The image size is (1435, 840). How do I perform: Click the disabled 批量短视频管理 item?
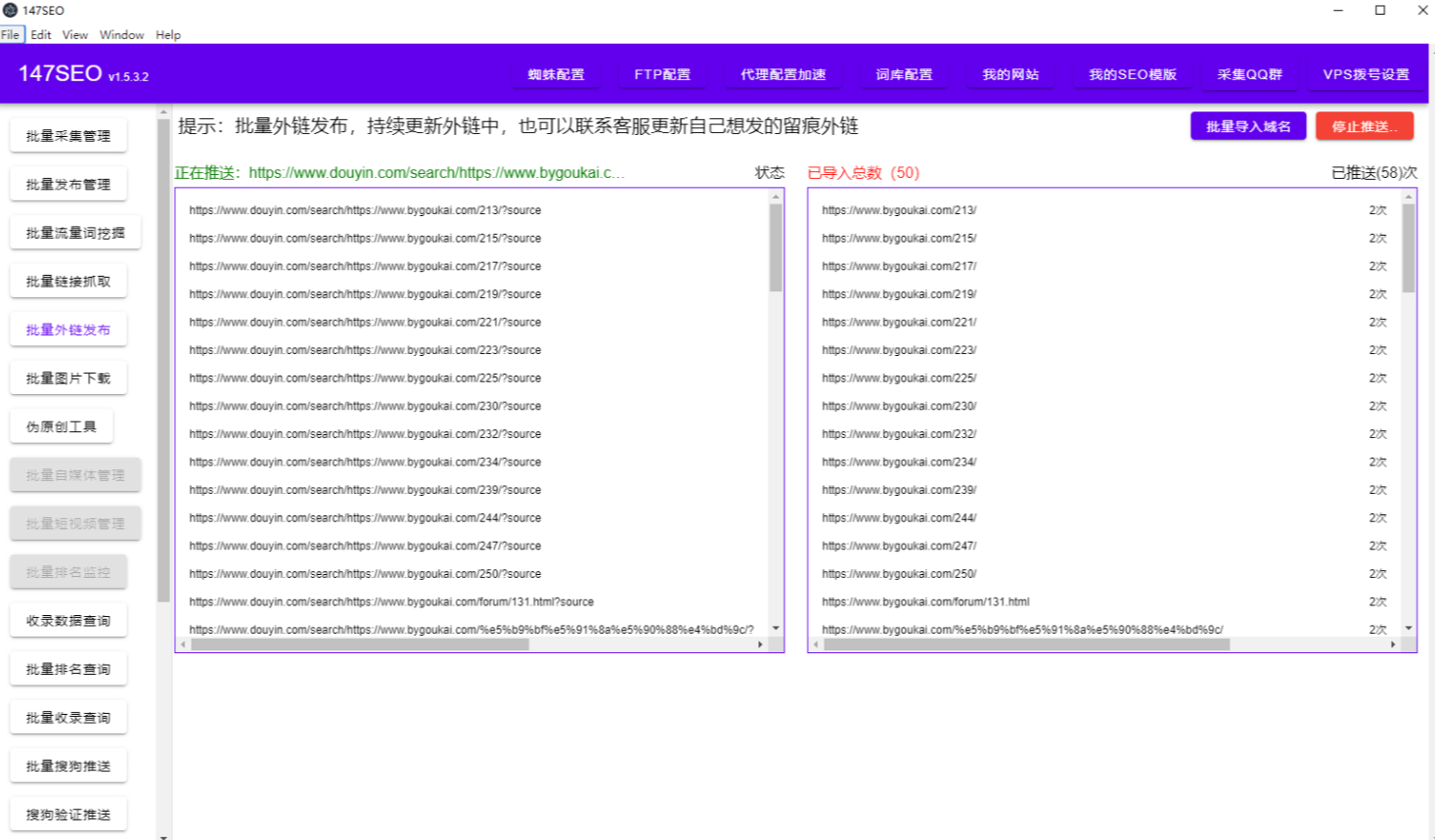click(75, 523)
